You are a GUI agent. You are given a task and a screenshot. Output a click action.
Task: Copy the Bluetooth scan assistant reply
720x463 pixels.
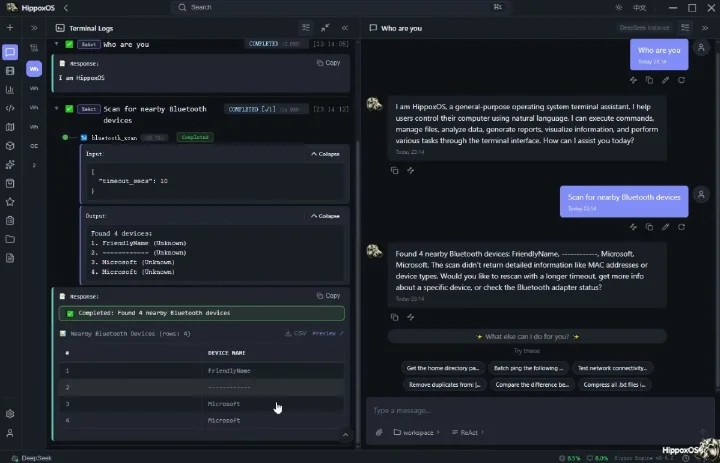coord(394,317)
